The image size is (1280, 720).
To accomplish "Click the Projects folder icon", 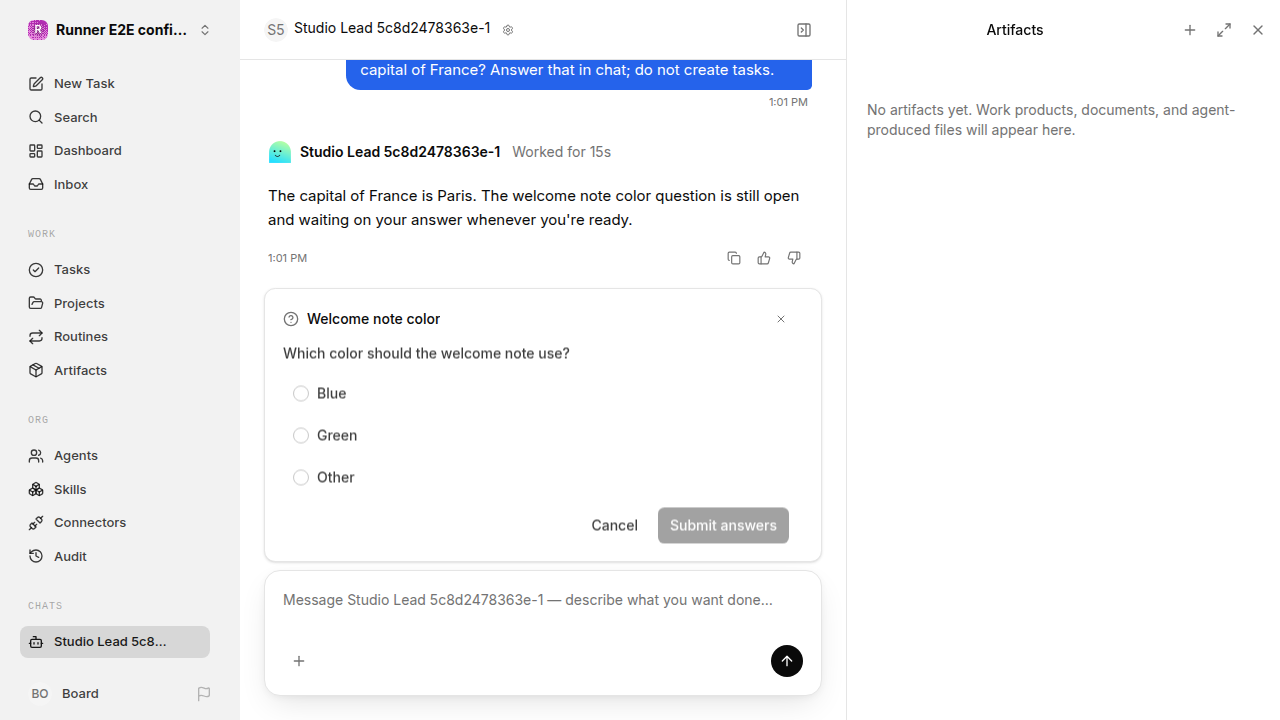I will pos(36,303).
